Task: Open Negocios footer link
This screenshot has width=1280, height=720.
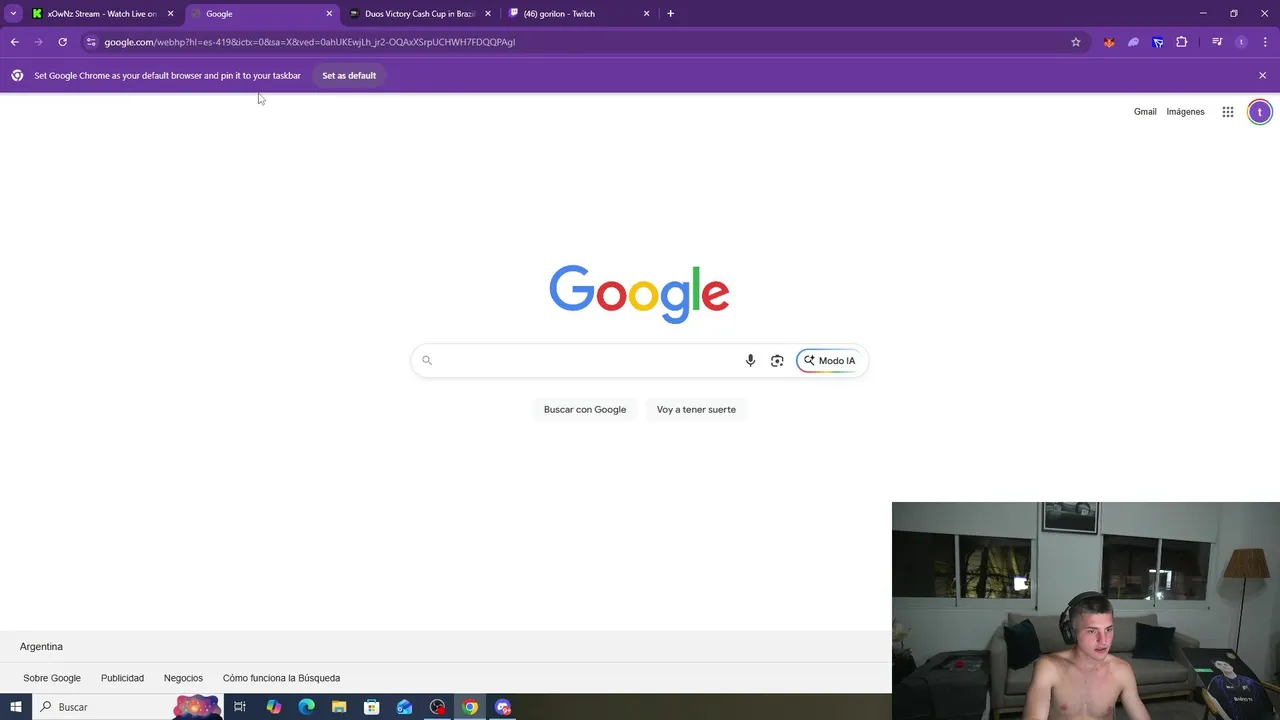Action: click(183, 678)
